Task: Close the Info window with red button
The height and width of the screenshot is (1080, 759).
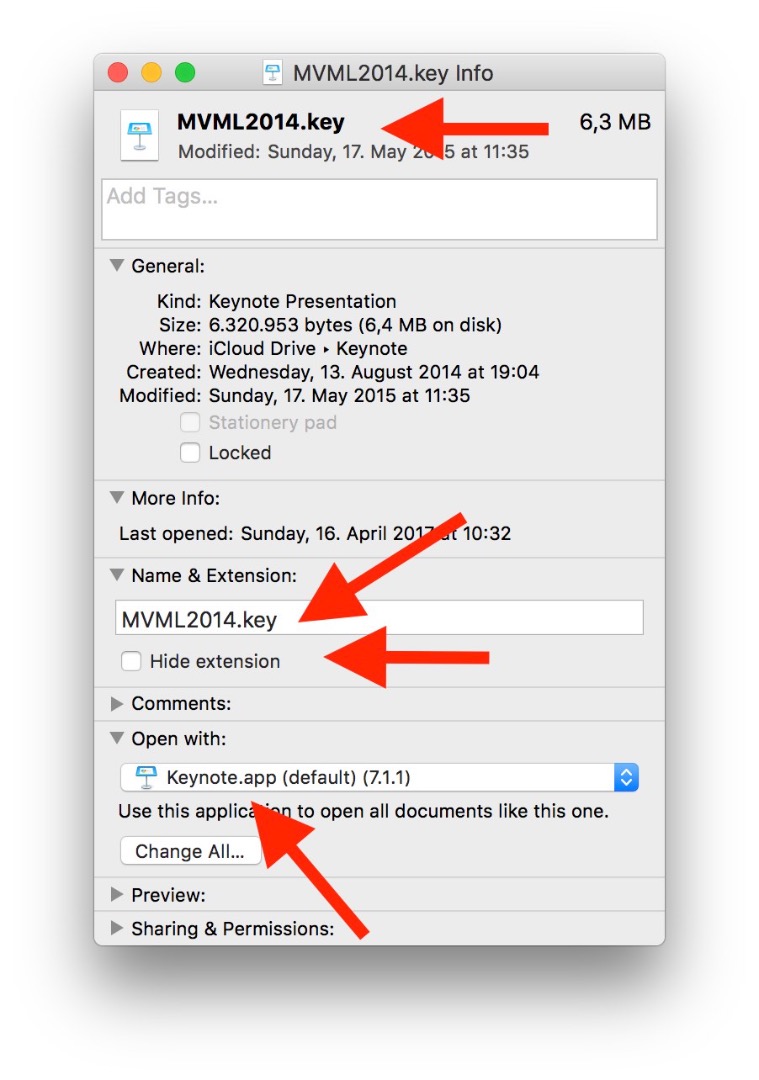Action: (x=118, y=73)
